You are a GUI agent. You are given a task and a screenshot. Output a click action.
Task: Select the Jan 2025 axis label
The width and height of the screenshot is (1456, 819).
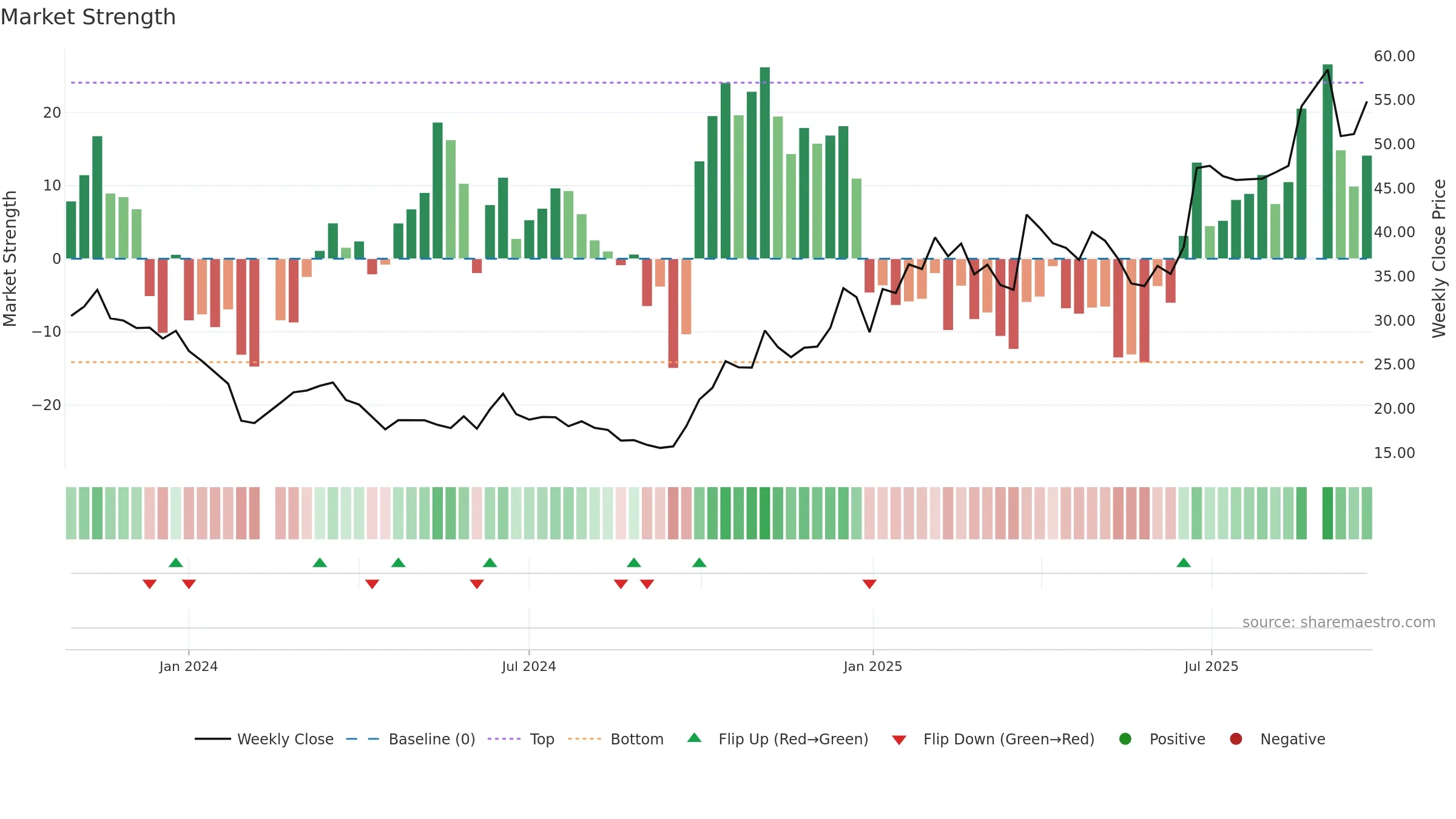[873, 666]
